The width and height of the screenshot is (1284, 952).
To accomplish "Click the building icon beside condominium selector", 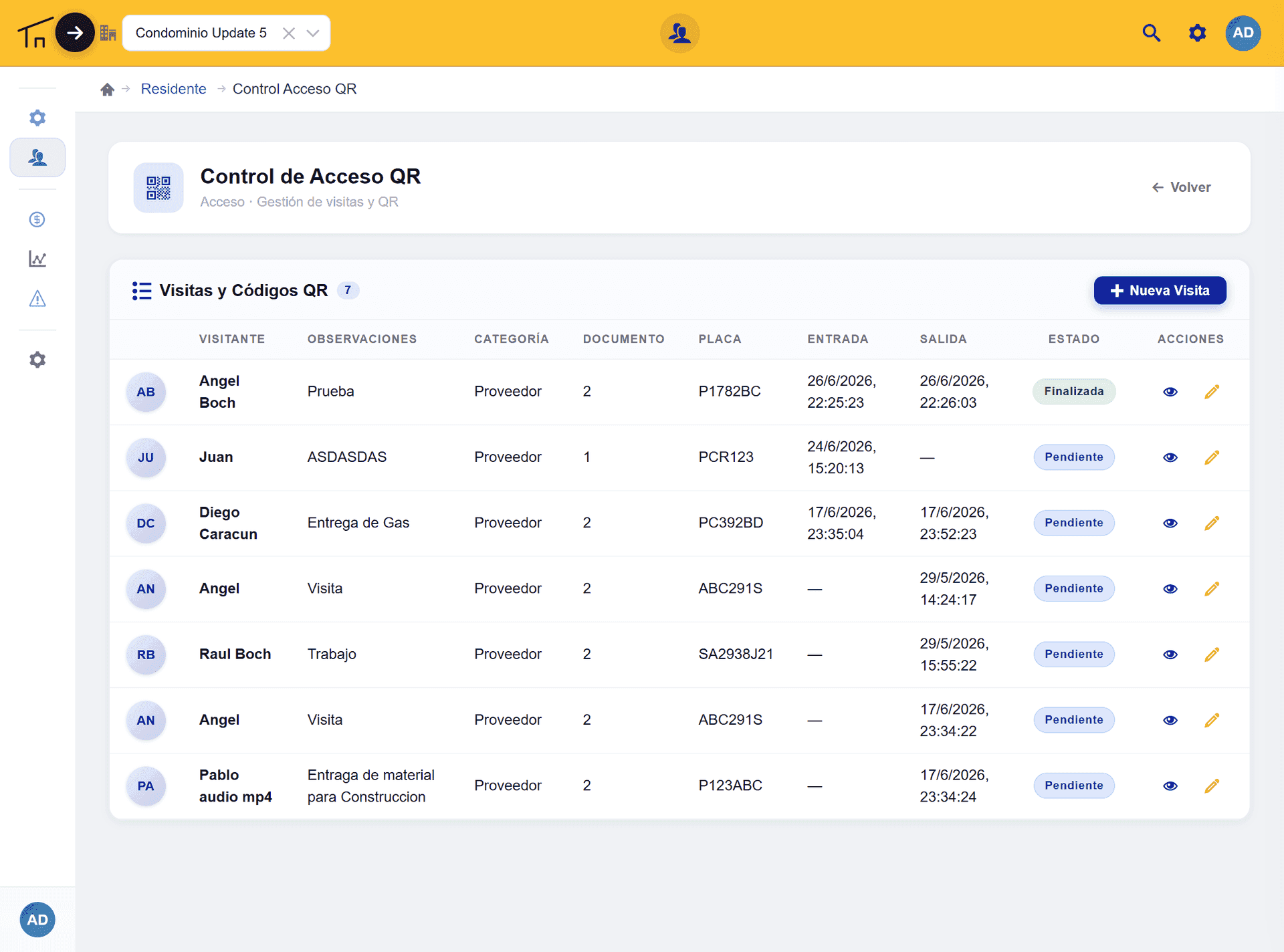I will tap(108, 33).
